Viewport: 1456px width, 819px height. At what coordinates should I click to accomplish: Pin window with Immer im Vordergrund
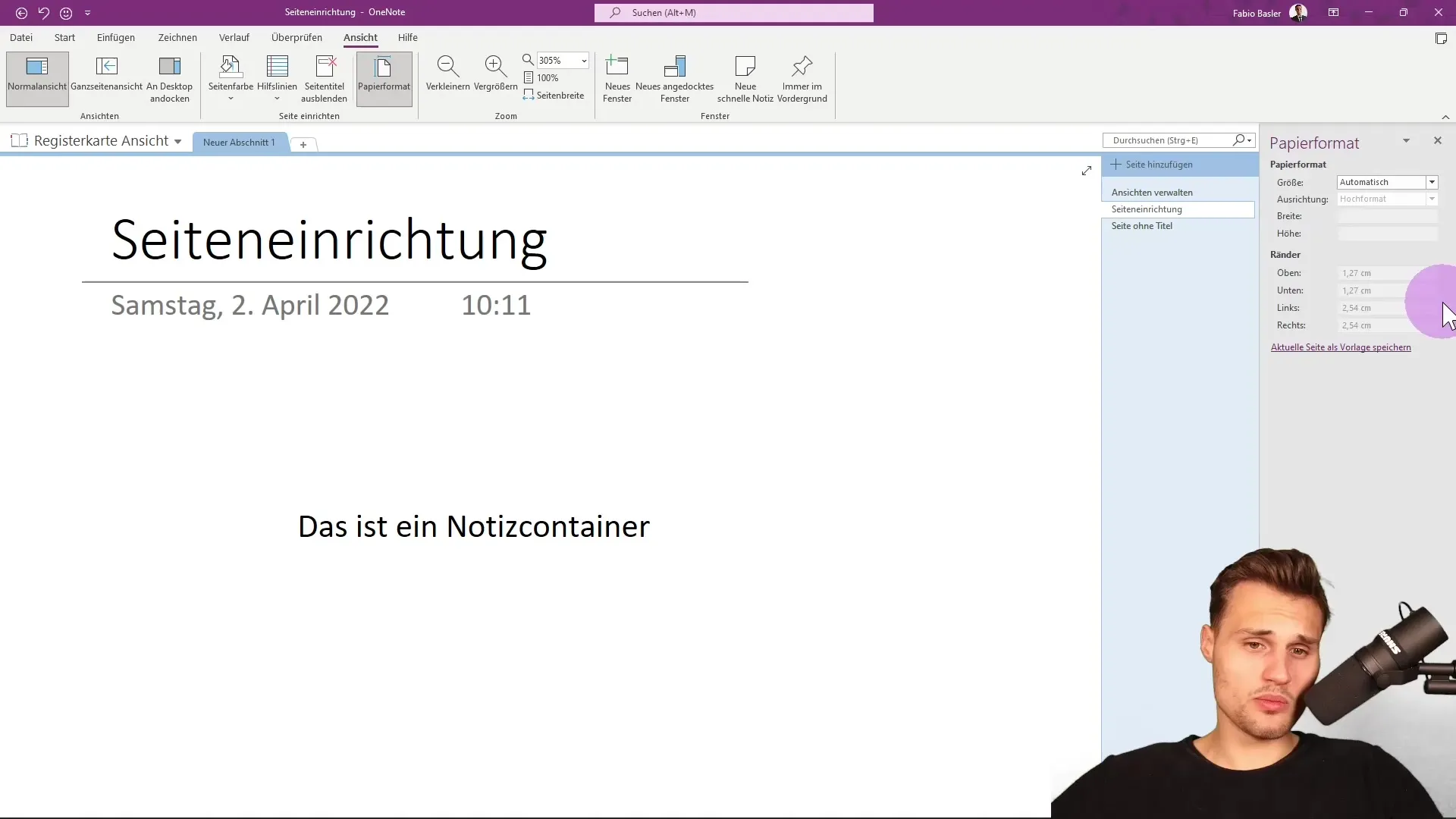pyautogui.click(x=802, y=67)
